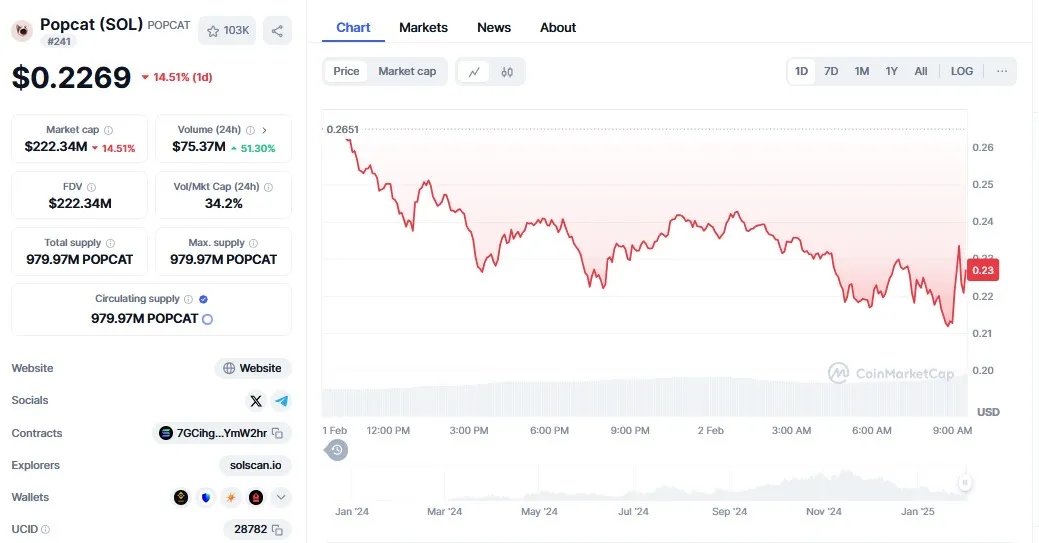The height and width of the screenshot is (543, 1039).
Task: Open the Telegram social link icon
Action: (x=282, y=400)
